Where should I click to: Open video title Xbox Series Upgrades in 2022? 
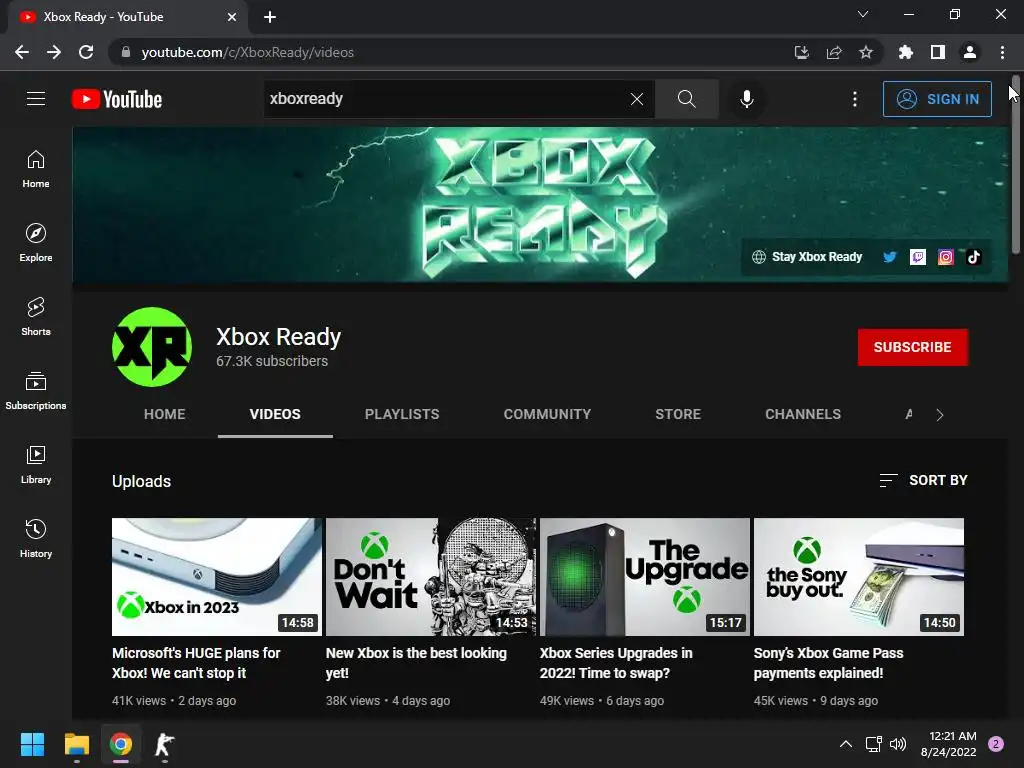click(x=616, y=663)
